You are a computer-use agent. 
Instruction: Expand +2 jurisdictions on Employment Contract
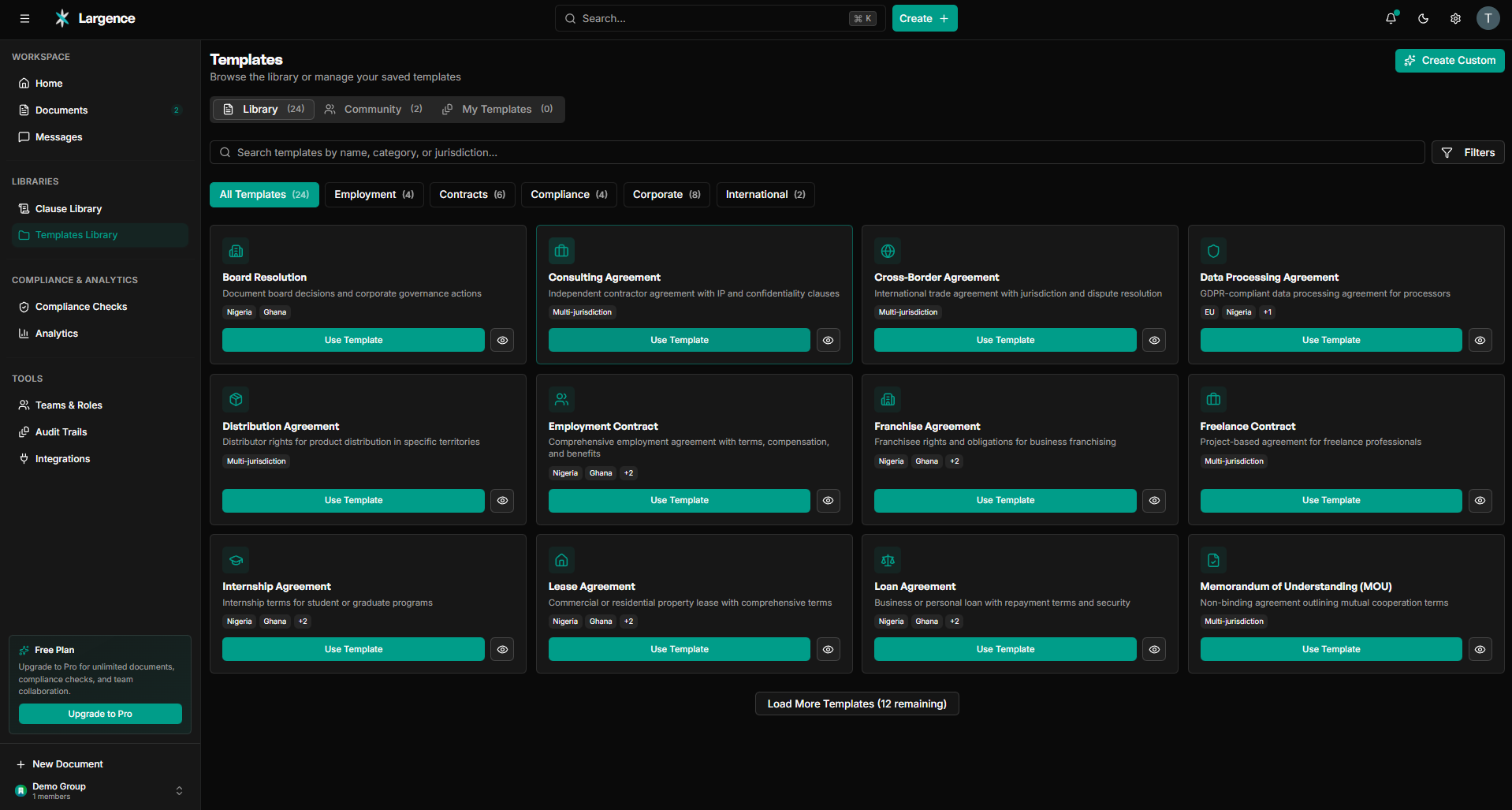(628, 473)
